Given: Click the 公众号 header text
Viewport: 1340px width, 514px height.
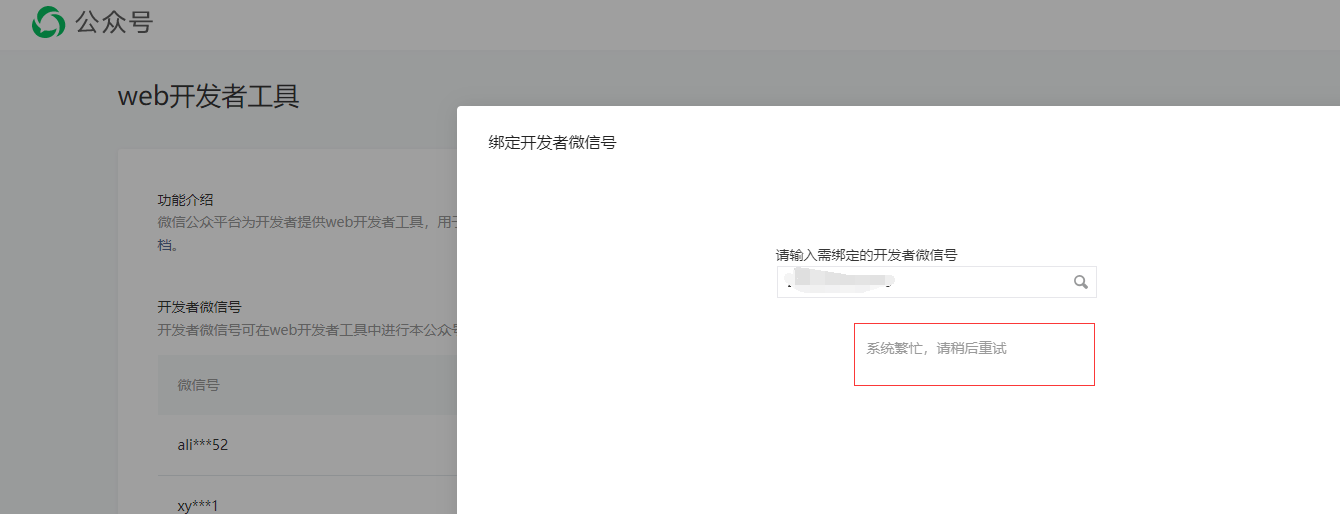Looking at the screenshot, I should pos(114,22).
